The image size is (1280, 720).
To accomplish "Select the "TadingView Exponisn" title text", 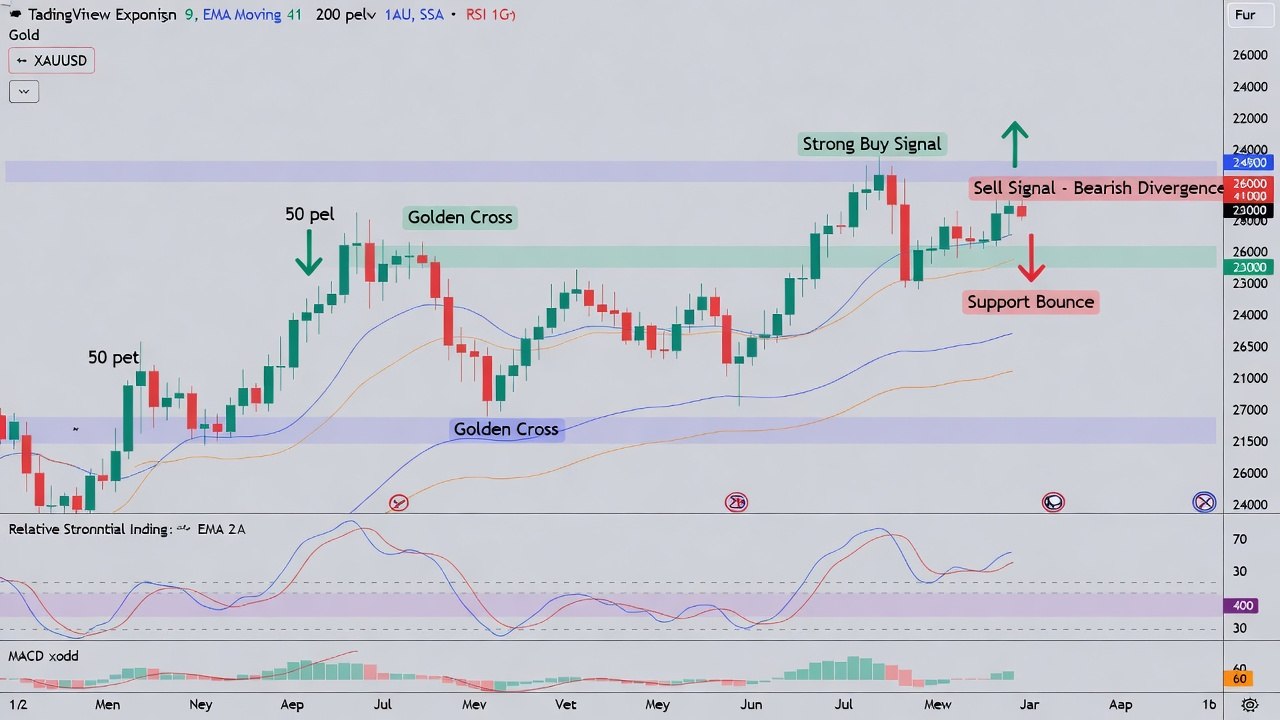I will pos(102,15).
